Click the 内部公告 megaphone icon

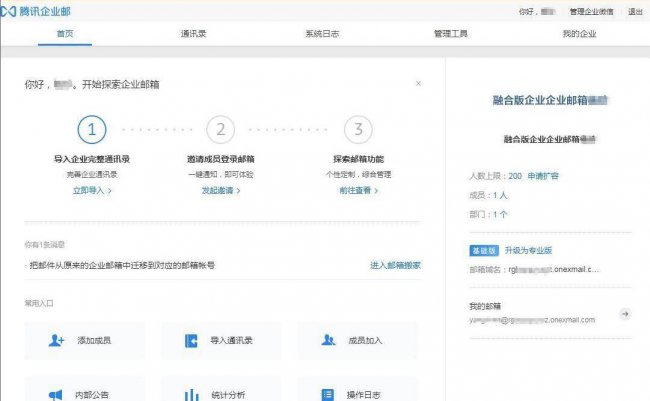56,395
